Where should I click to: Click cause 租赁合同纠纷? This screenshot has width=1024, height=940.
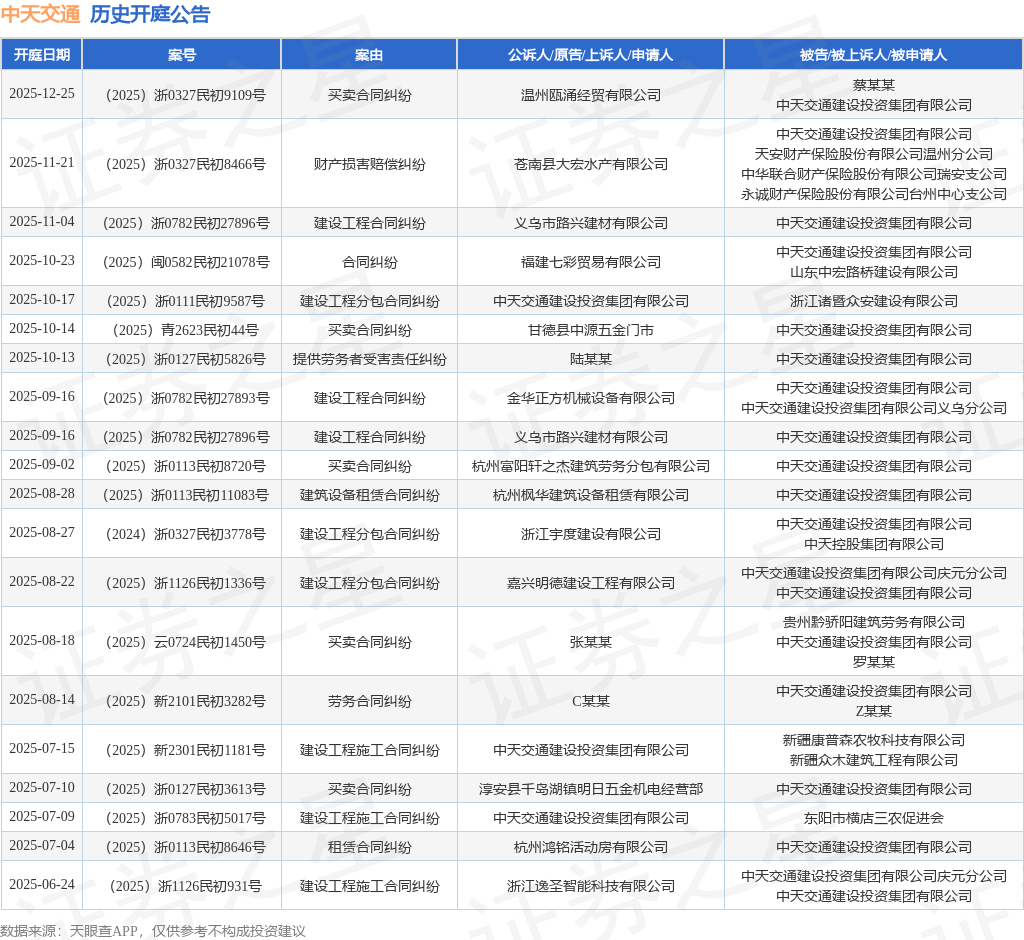pos(369,847)
